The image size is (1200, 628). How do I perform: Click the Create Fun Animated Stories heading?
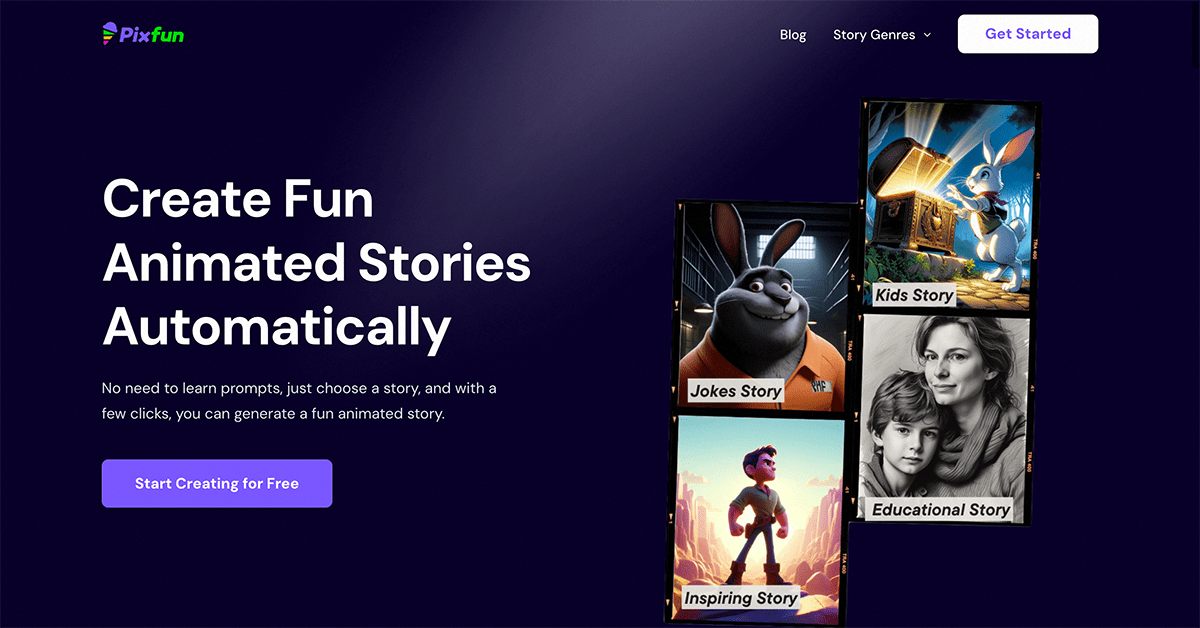pos(316,262)
